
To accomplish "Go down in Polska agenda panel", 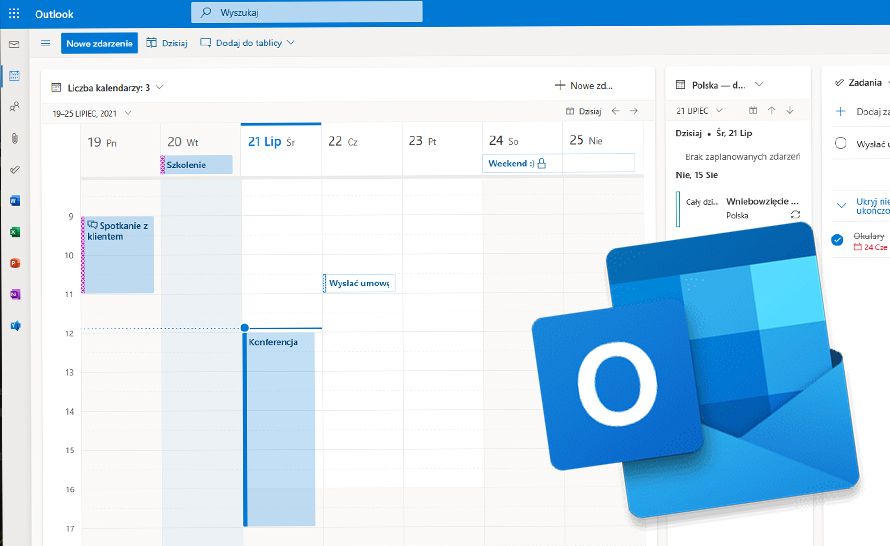I will pos(790,110).
